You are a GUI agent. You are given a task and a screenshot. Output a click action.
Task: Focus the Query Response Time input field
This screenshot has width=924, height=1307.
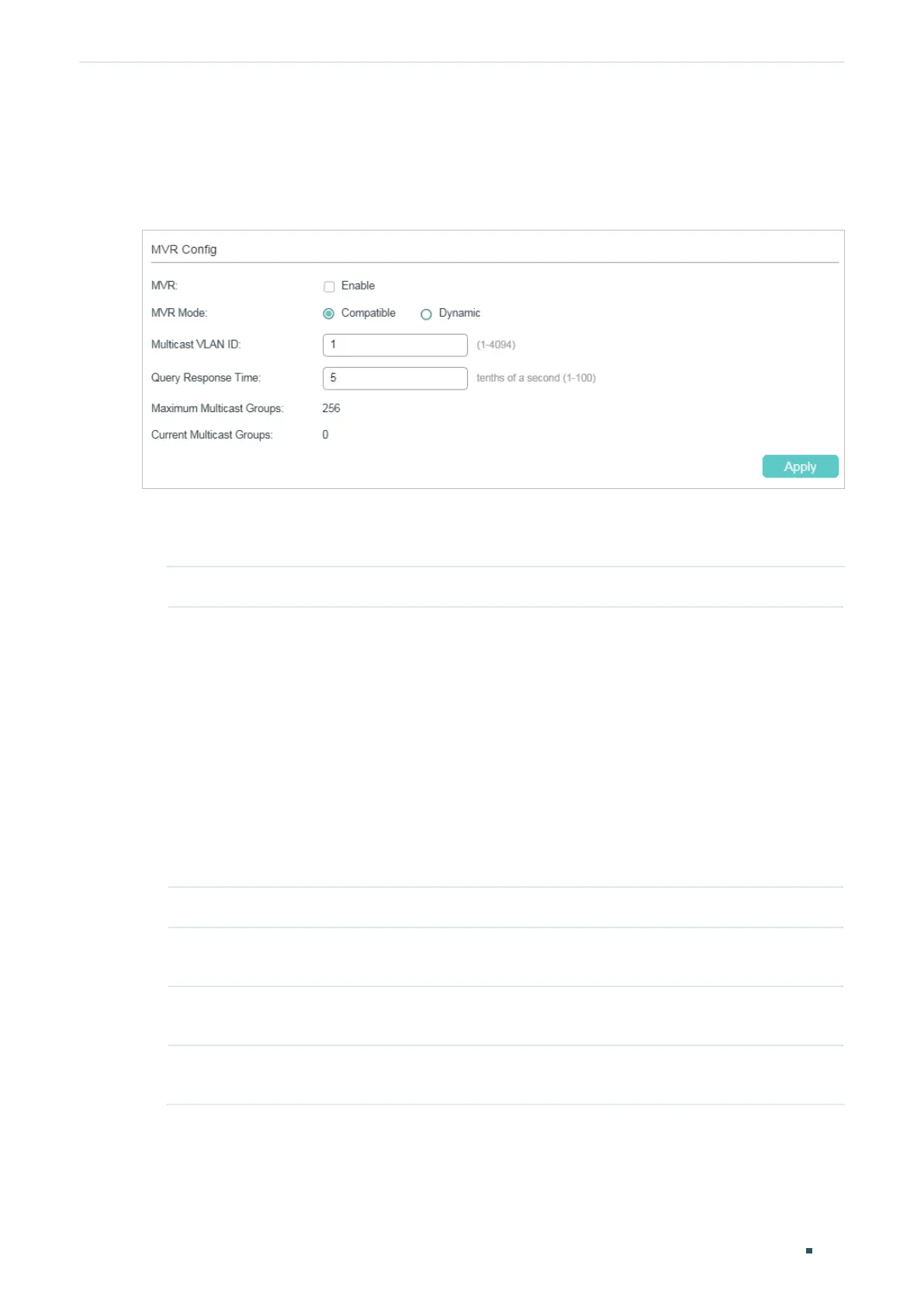coord(395,378)
